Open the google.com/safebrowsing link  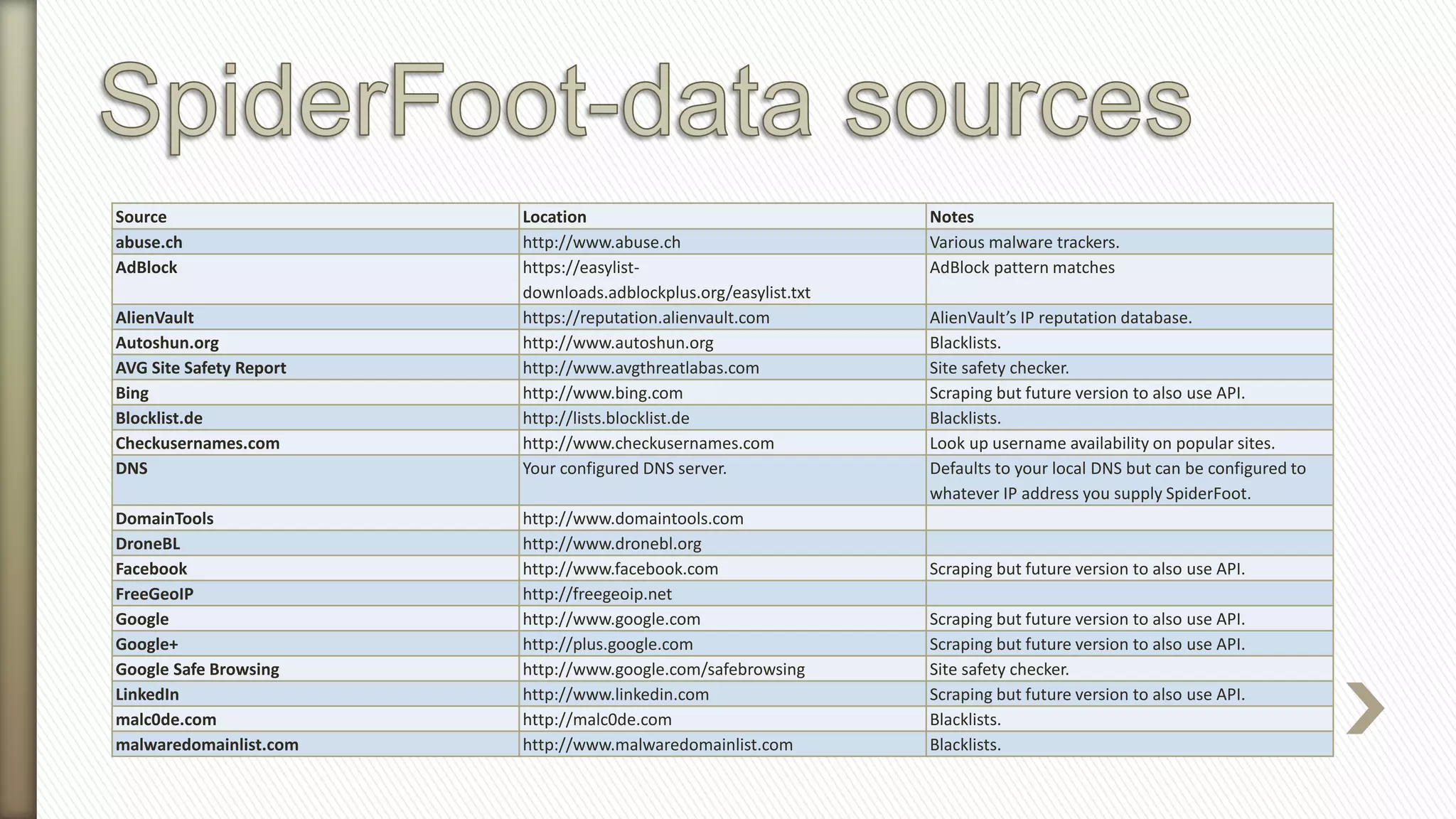tap(663, 670)
